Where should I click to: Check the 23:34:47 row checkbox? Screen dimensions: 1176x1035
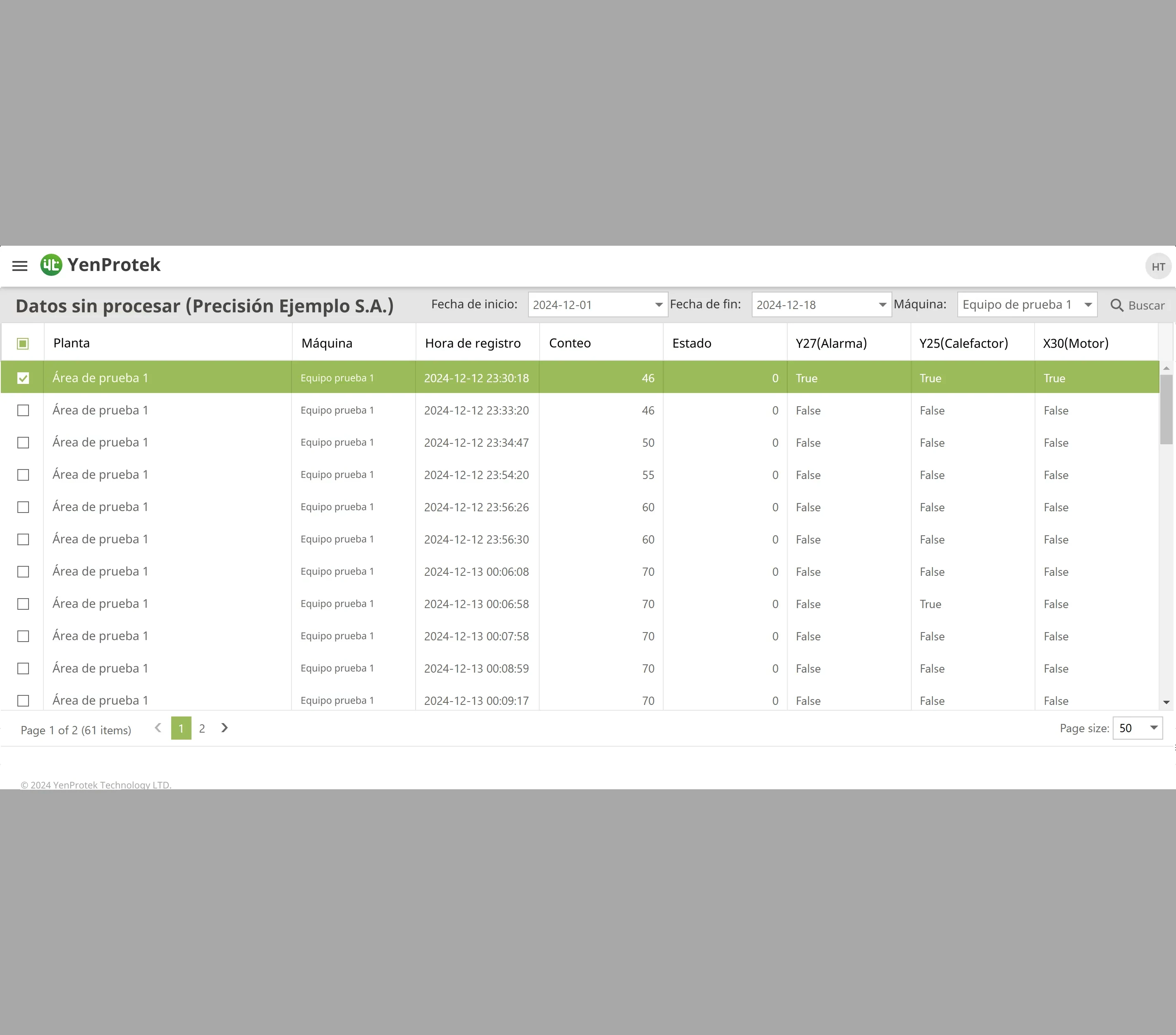coord(23,443)
